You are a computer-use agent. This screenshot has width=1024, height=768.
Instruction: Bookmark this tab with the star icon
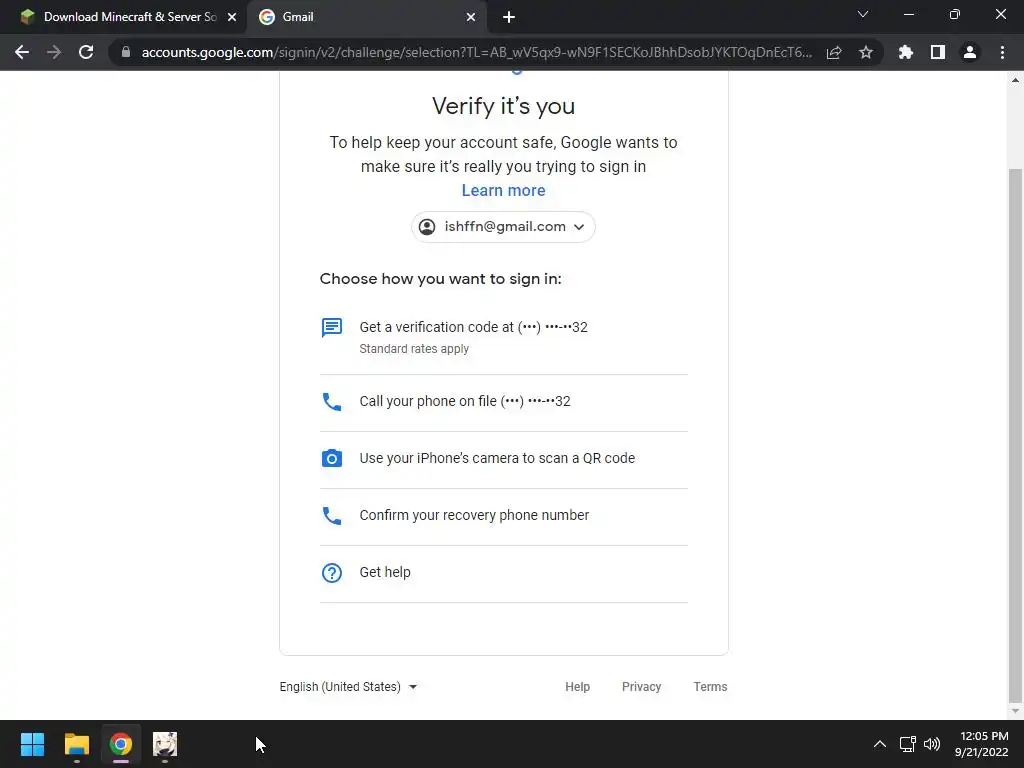click(866, 52)
